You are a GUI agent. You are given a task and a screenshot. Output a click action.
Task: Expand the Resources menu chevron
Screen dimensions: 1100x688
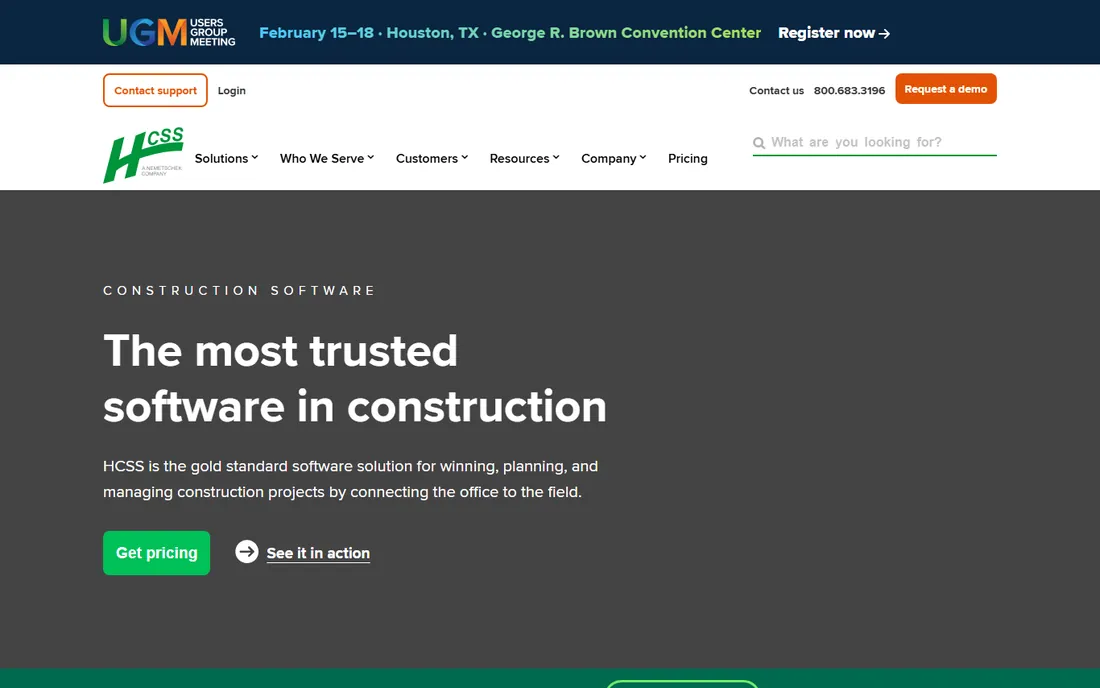click(x=556, y=157)
